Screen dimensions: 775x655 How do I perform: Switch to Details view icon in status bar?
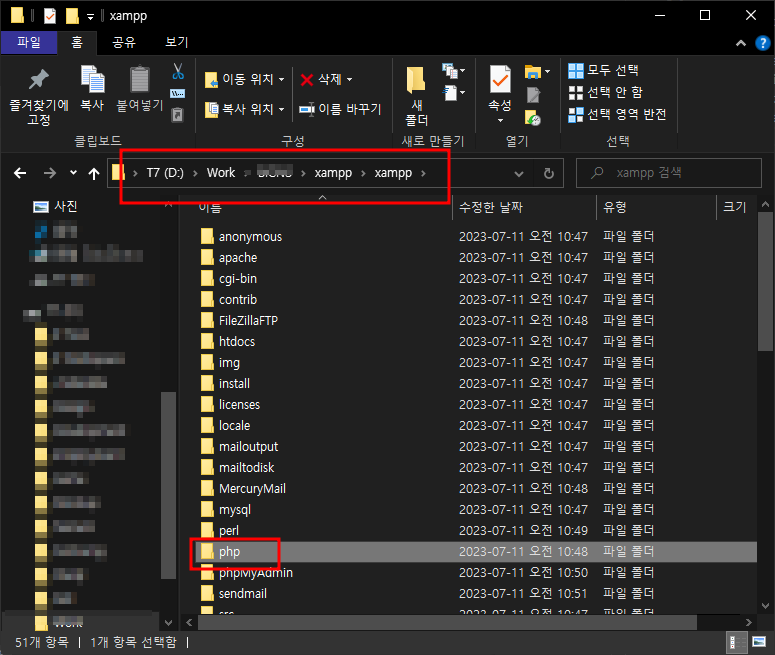coord(736,642)
